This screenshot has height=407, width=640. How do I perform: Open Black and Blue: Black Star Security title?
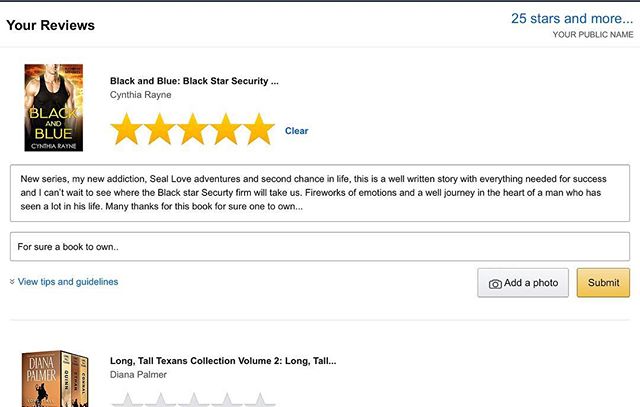pos(194,80)
